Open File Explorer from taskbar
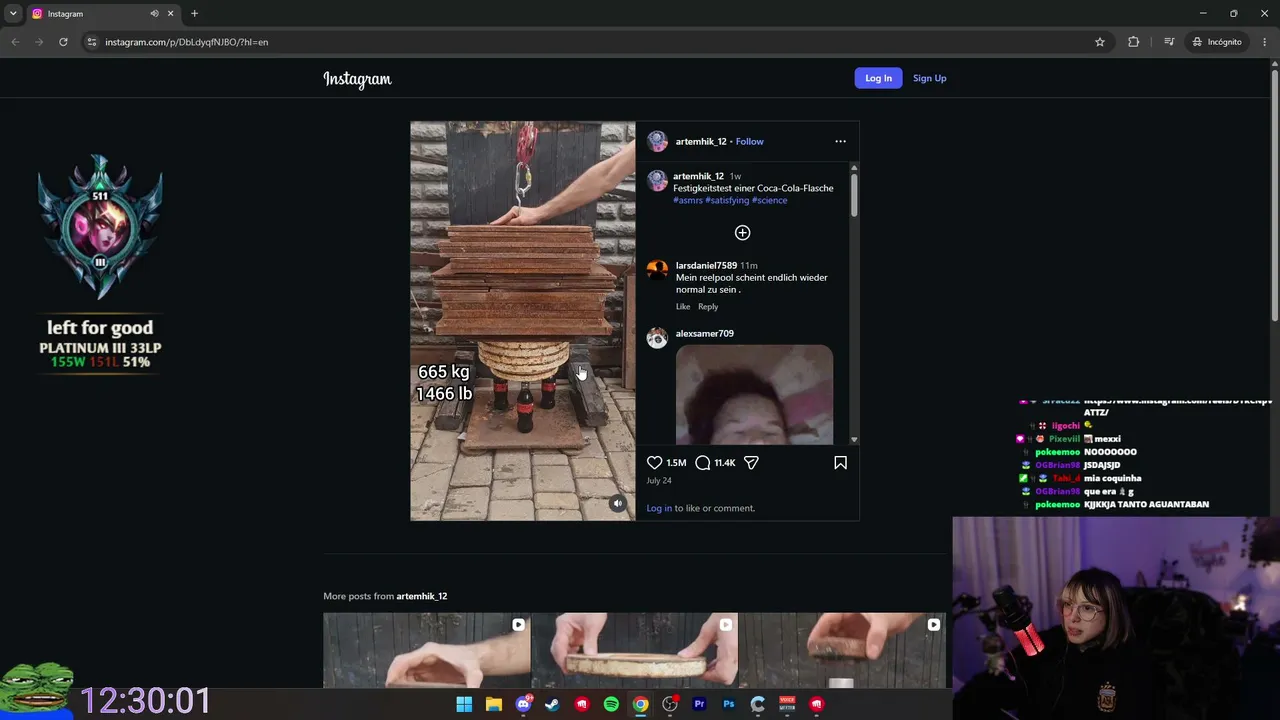 pyautogui.click(x=493, y=704)
